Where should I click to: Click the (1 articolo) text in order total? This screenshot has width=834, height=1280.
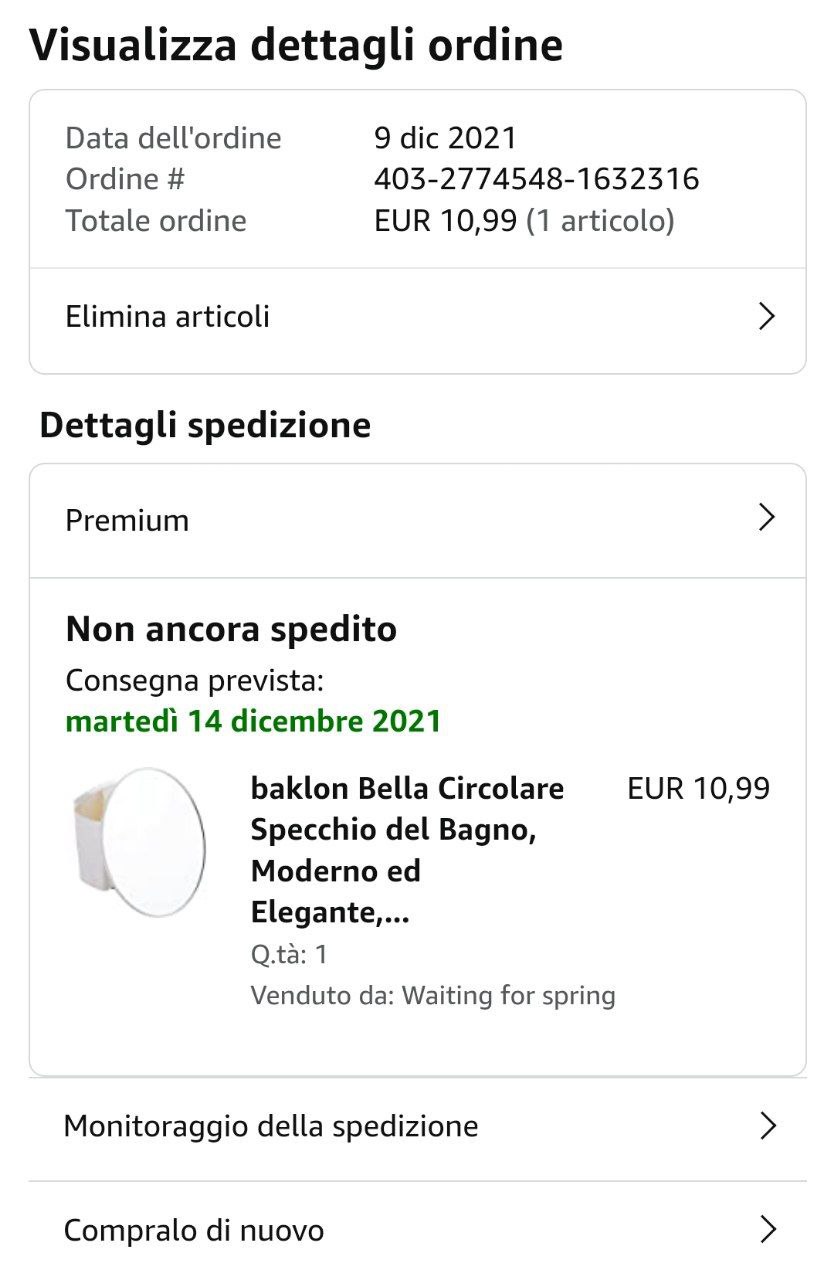click(600, 220)
